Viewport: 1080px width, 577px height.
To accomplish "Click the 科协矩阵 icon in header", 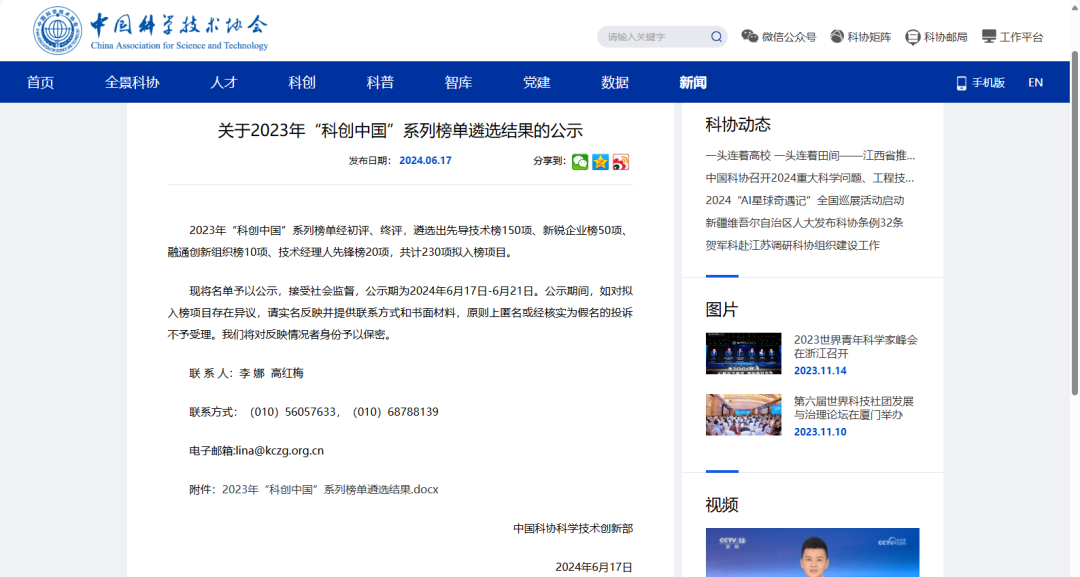I will click(837, 37).
